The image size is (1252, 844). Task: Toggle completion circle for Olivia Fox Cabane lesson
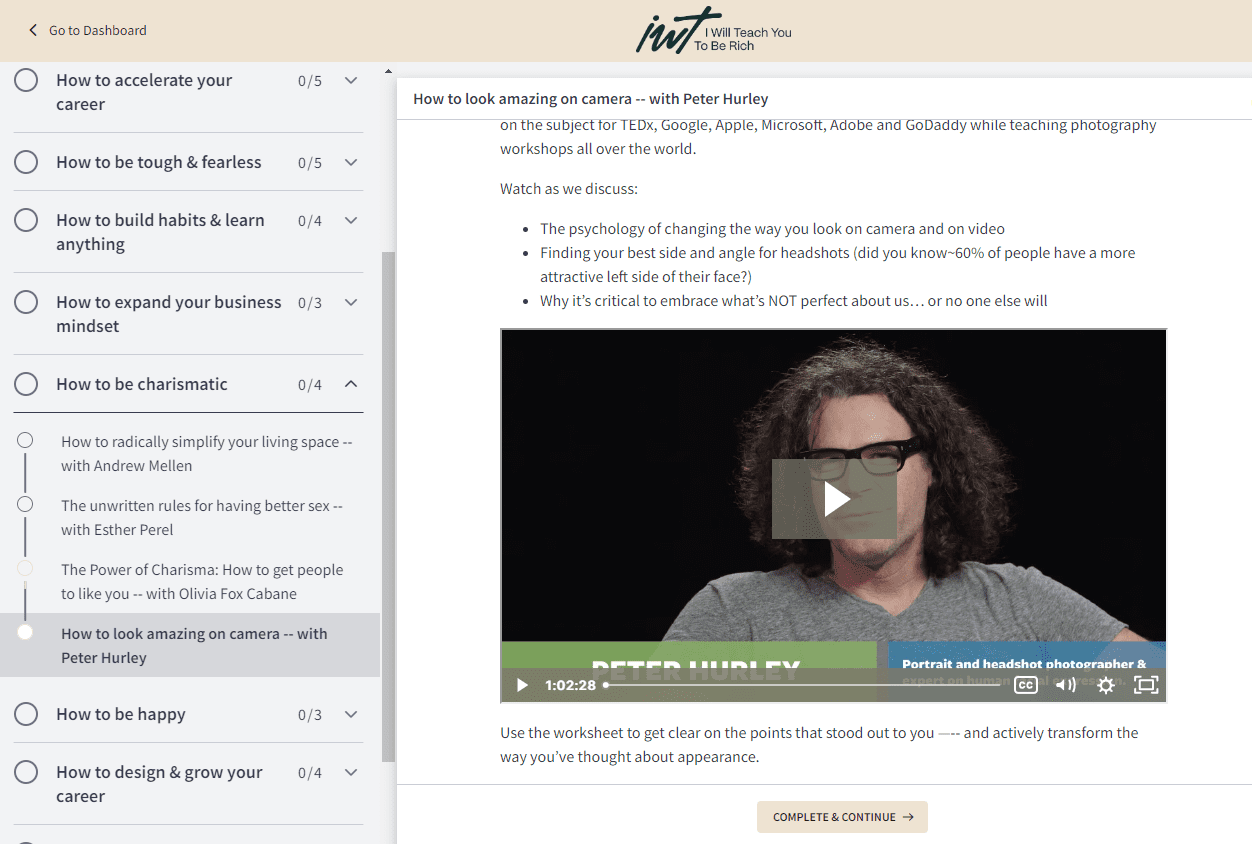pyautogui.click(x=25, y=568)
